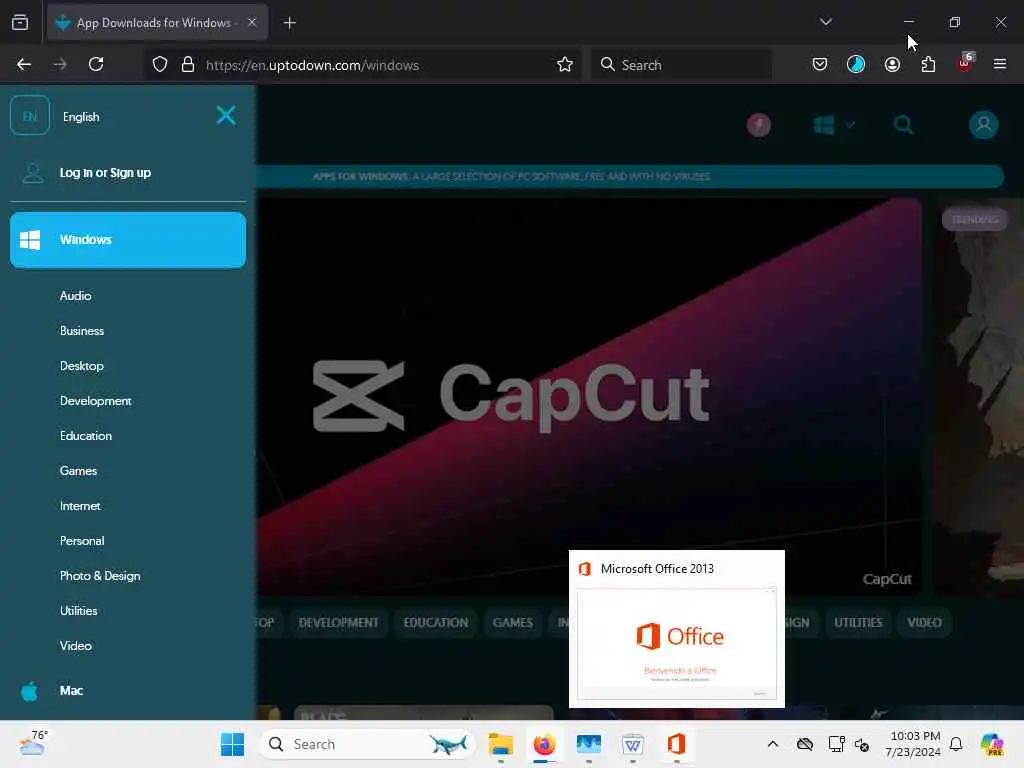Select the Windows platform entry

click(128, 240)
